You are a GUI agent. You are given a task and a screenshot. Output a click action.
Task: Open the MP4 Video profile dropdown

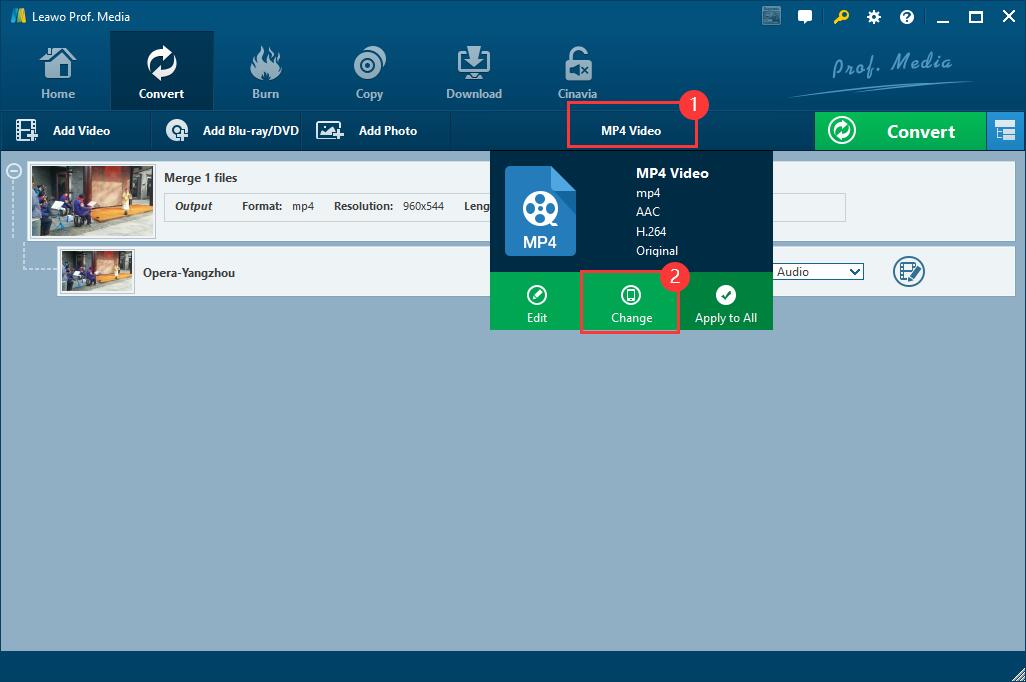pos(631,131)
